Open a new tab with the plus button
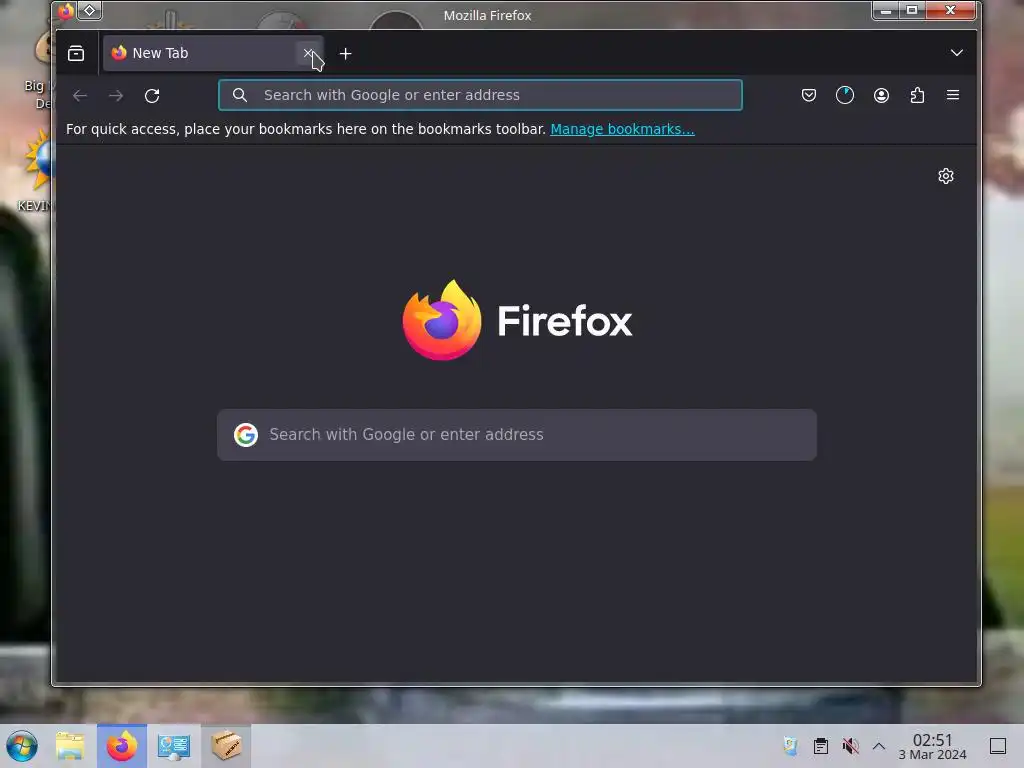1024x768 pixels. 345,54
